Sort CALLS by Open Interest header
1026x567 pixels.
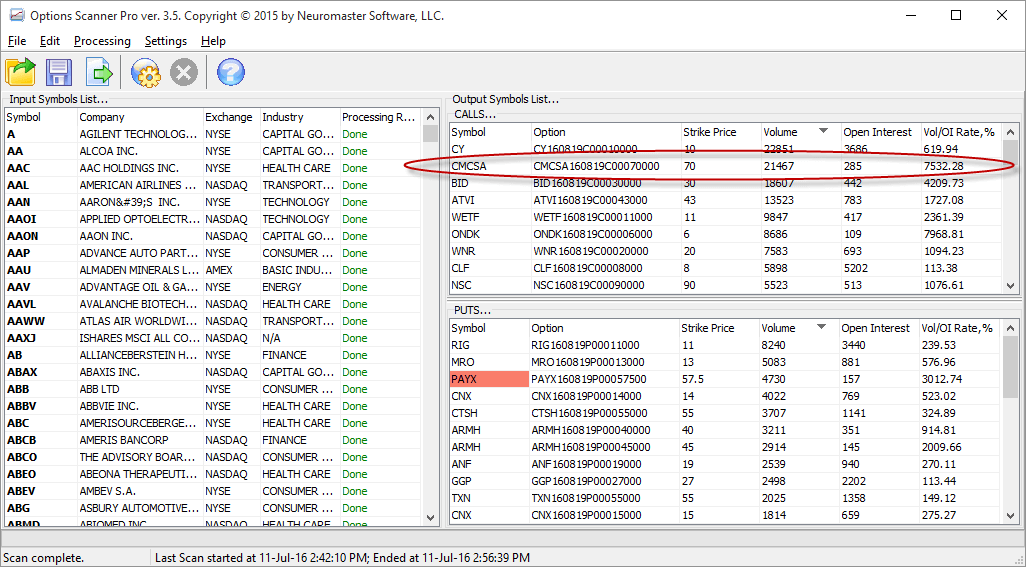coord(880,132)
